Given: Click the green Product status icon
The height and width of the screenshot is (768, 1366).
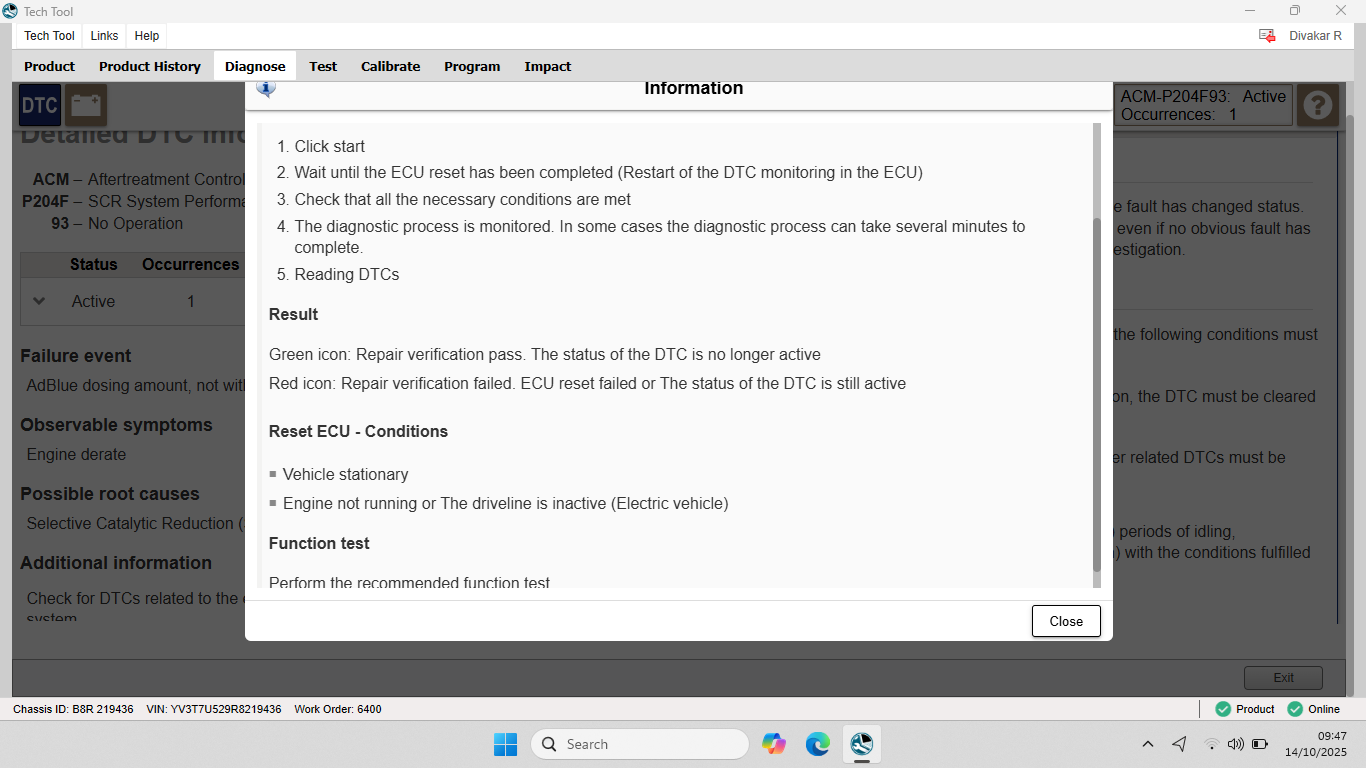Looking at the screenshot, I should pos(1223,709).
